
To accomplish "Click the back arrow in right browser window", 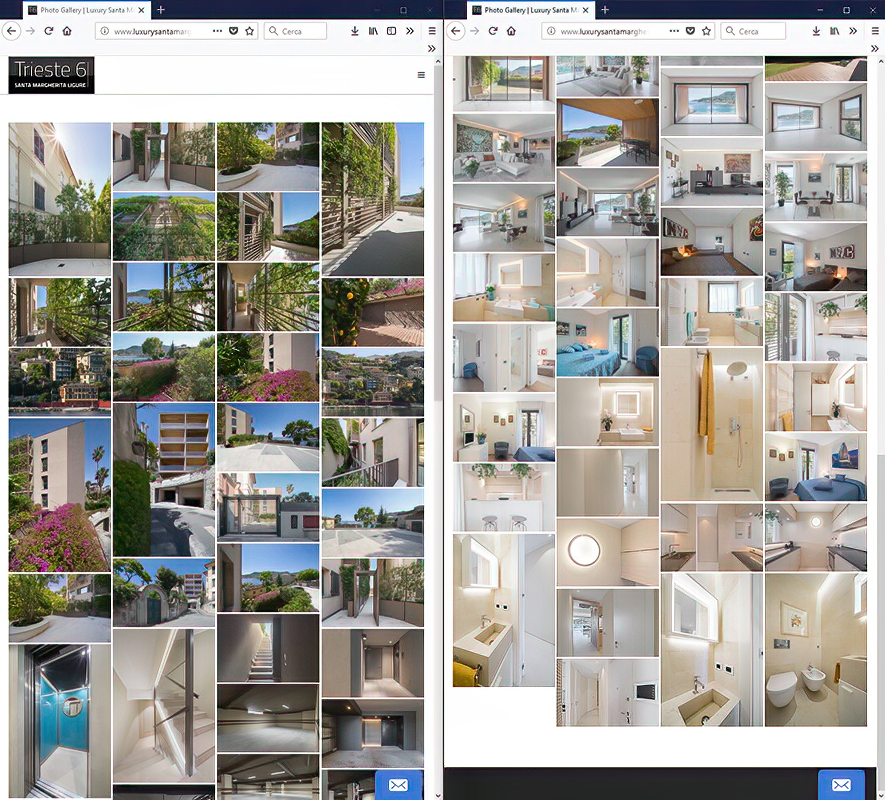I will coord(456,31).
